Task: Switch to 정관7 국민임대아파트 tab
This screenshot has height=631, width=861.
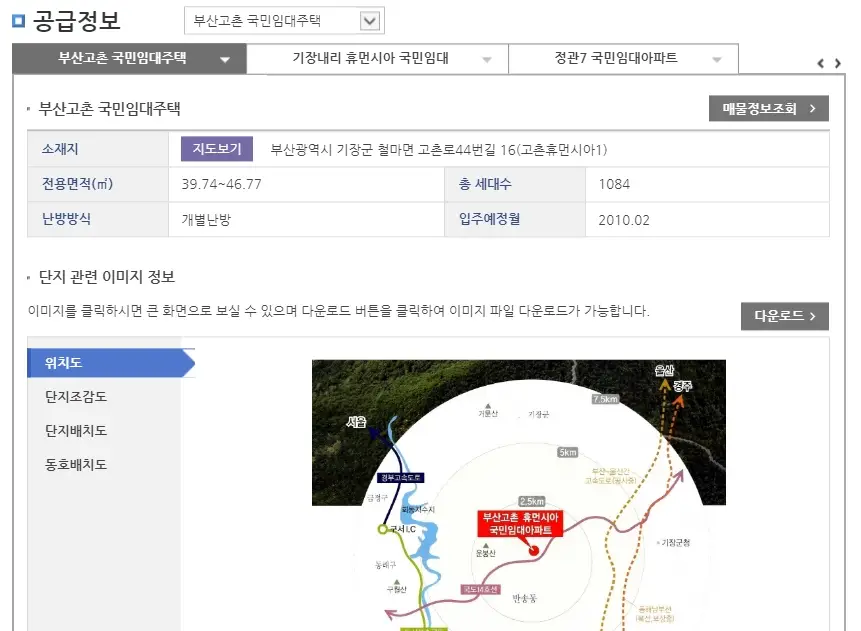Action: [x=623, y=58]
